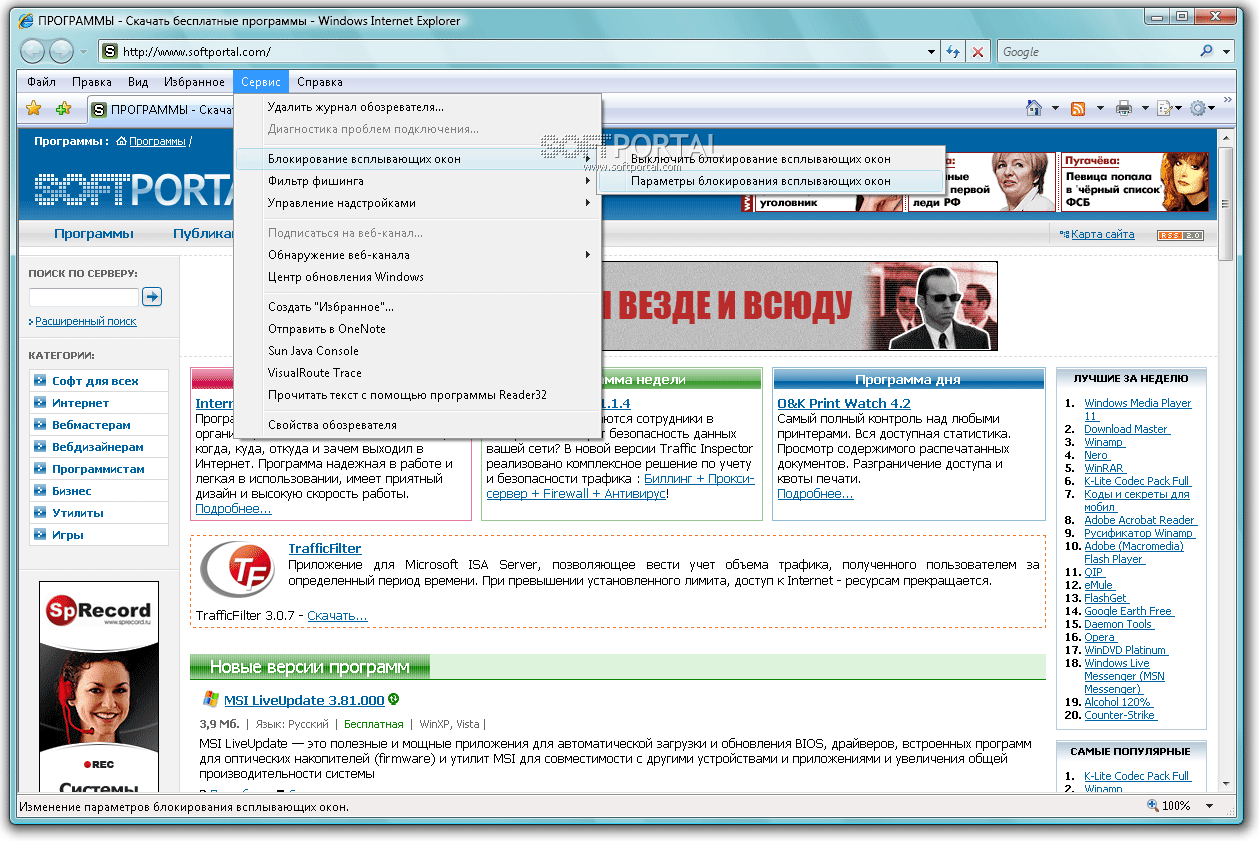Screen dimensions: 1259x841
Task: Click the SpRecord advertisement banner
Action: (99, 687)
